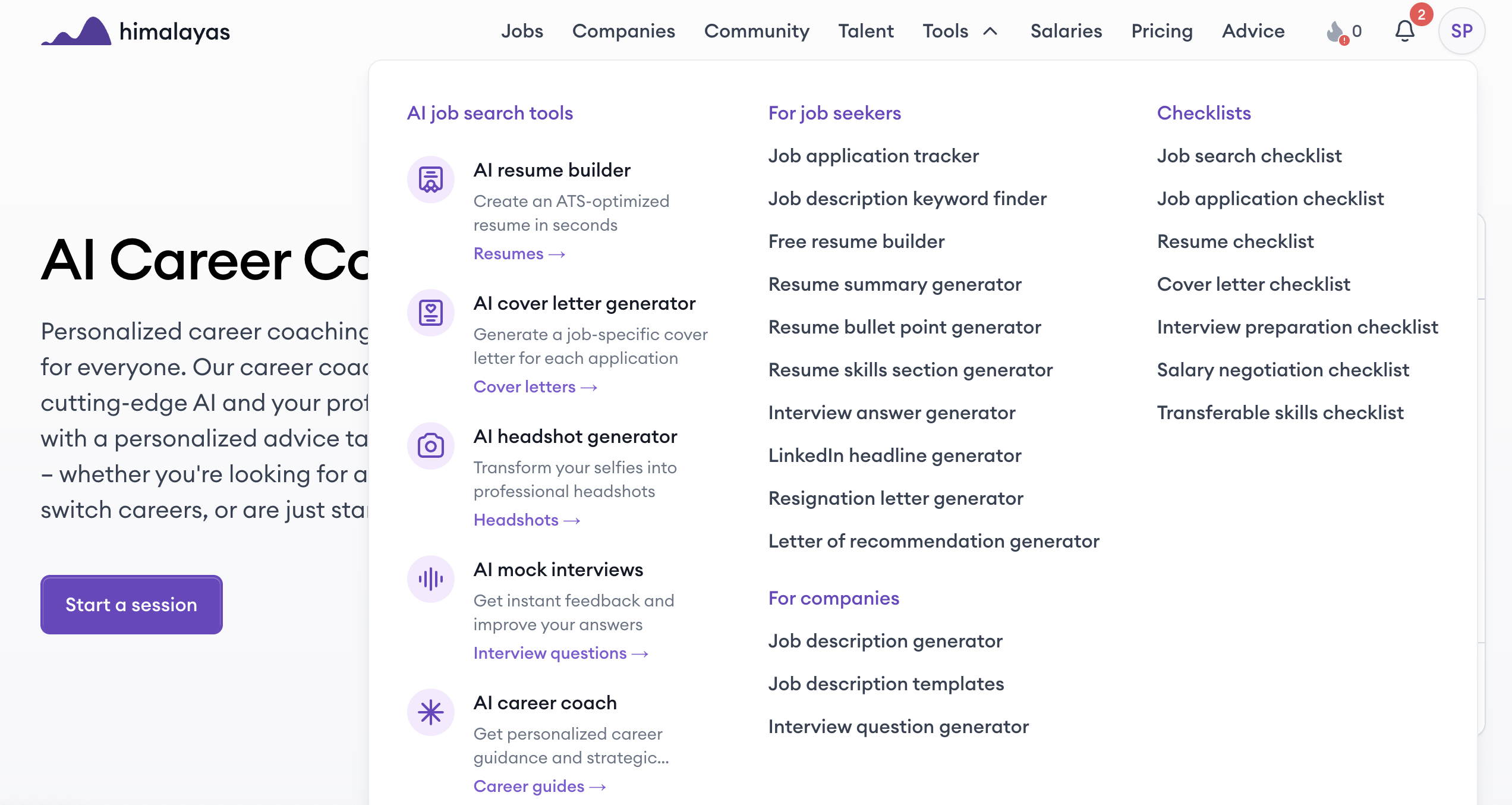Open the notifications bell
This screenshot has height=805, width=1512.
pyautogui.click(x=1404, y=31)
